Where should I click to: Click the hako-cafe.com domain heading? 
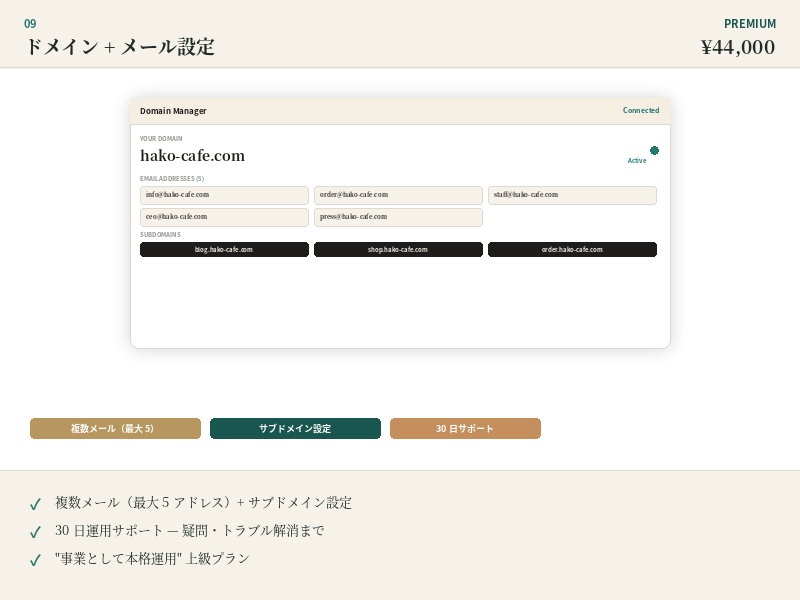[192, 155]
